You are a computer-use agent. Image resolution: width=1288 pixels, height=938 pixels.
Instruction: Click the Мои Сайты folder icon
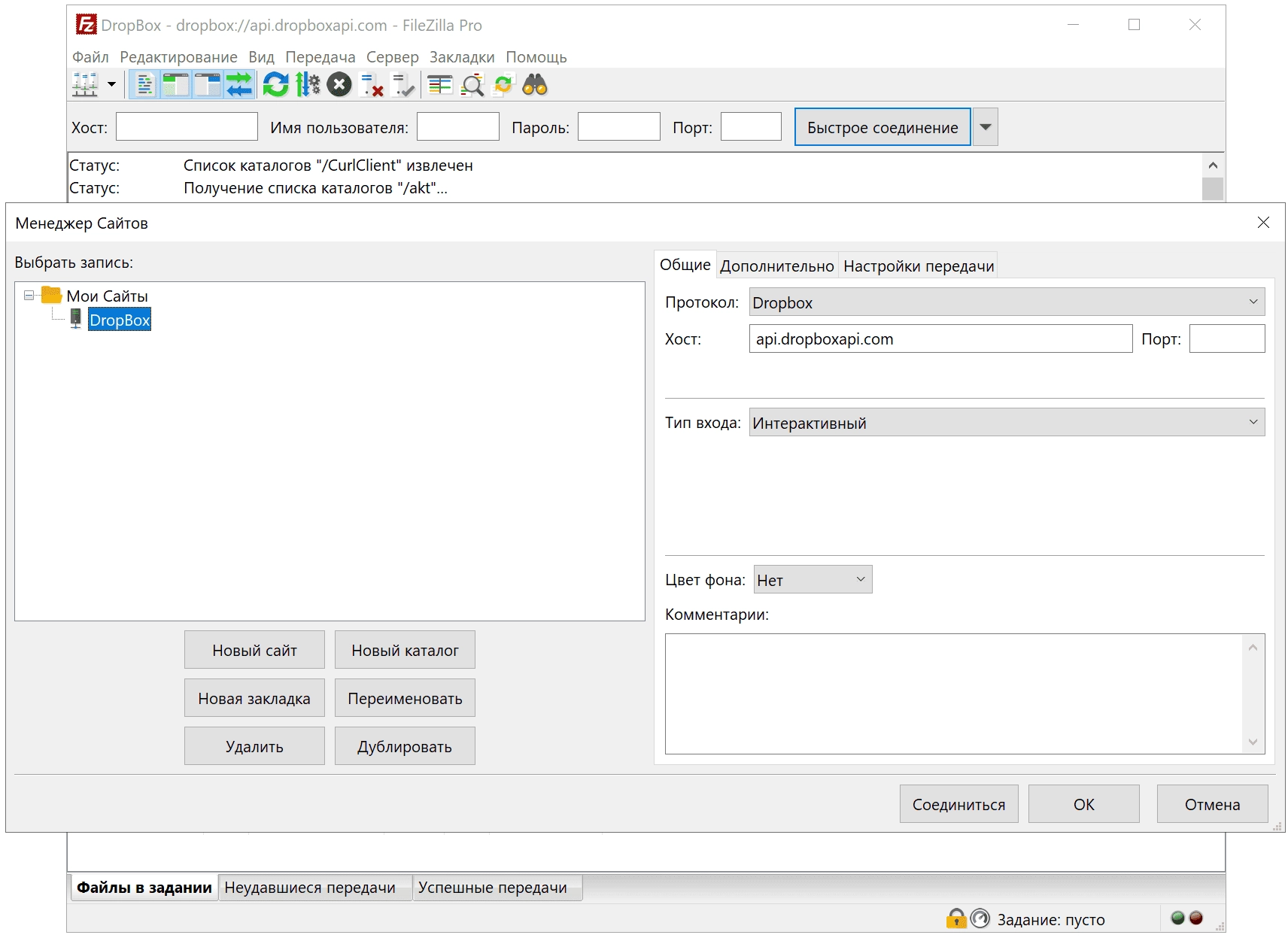point(51,295)
